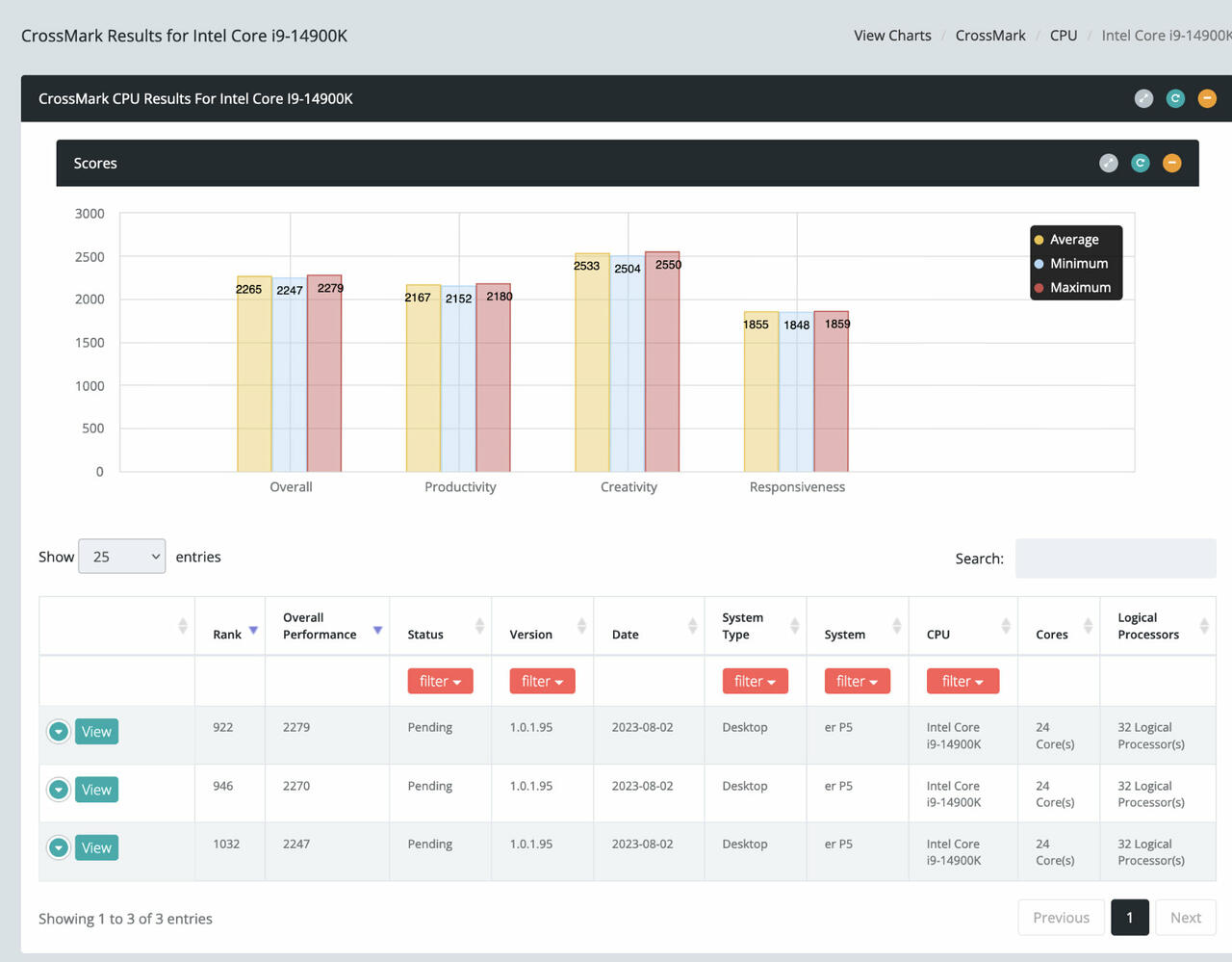Image resolution: width=1232 pixels, height=962 pixels.
Task: Sort table by Logical Processors column
Action: pyautogui.click(x=1158, y=626)
